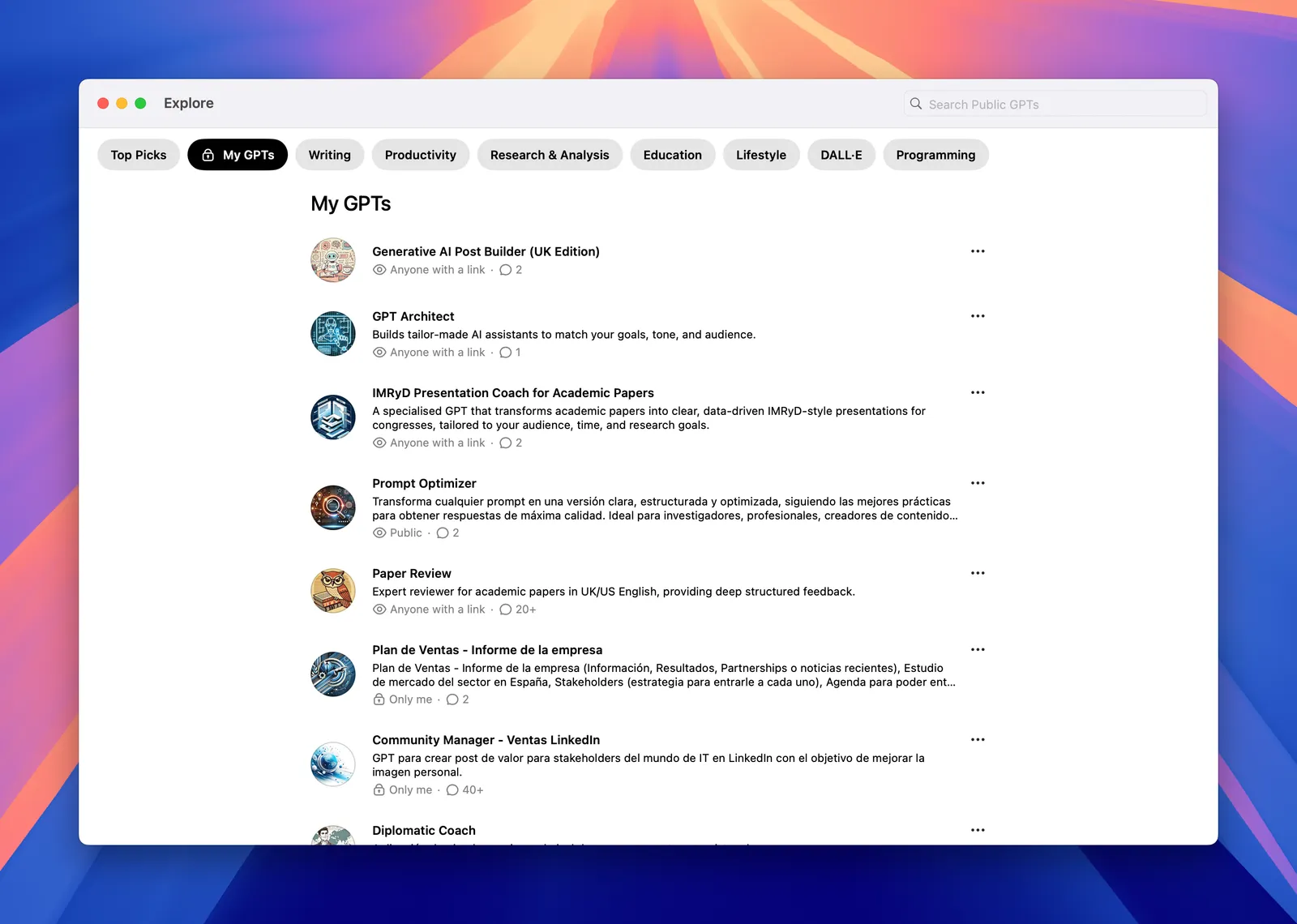Click lock icon under Community Manager
Image resolution: width=1297 pixels, height=924 pixels.
click(379, 790)
